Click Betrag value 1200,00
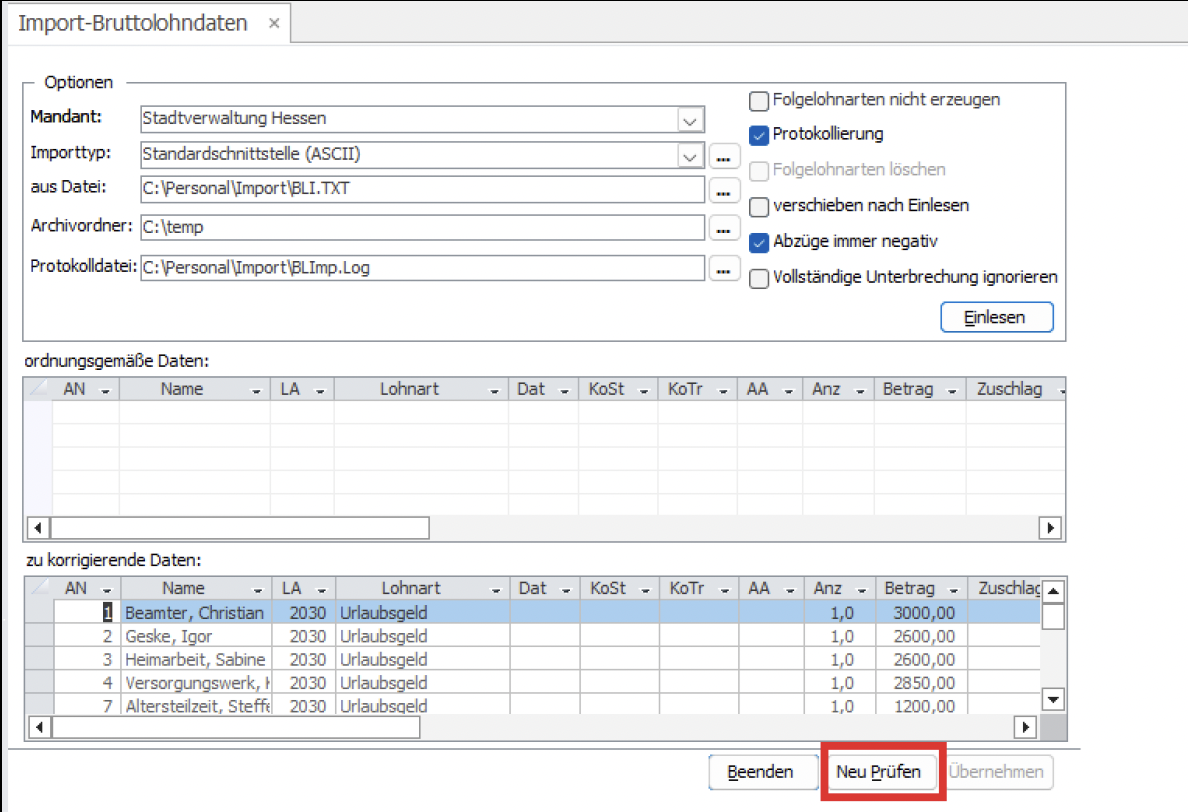Screen dimensions: 1188x812 pyautogui.click(x=924, y=706)
